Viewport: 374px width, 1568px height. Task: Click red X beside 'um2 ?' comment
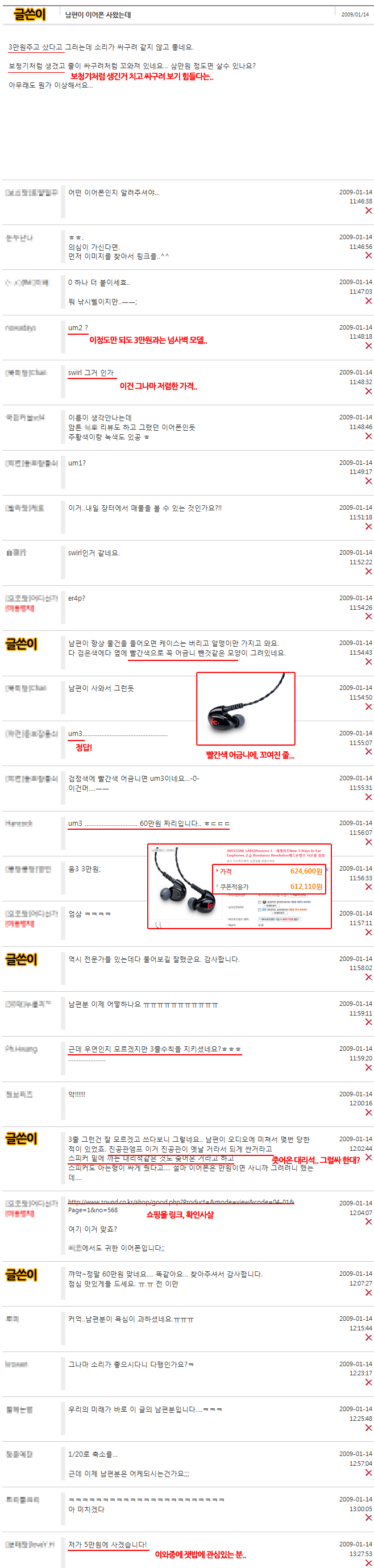(368, 346)
